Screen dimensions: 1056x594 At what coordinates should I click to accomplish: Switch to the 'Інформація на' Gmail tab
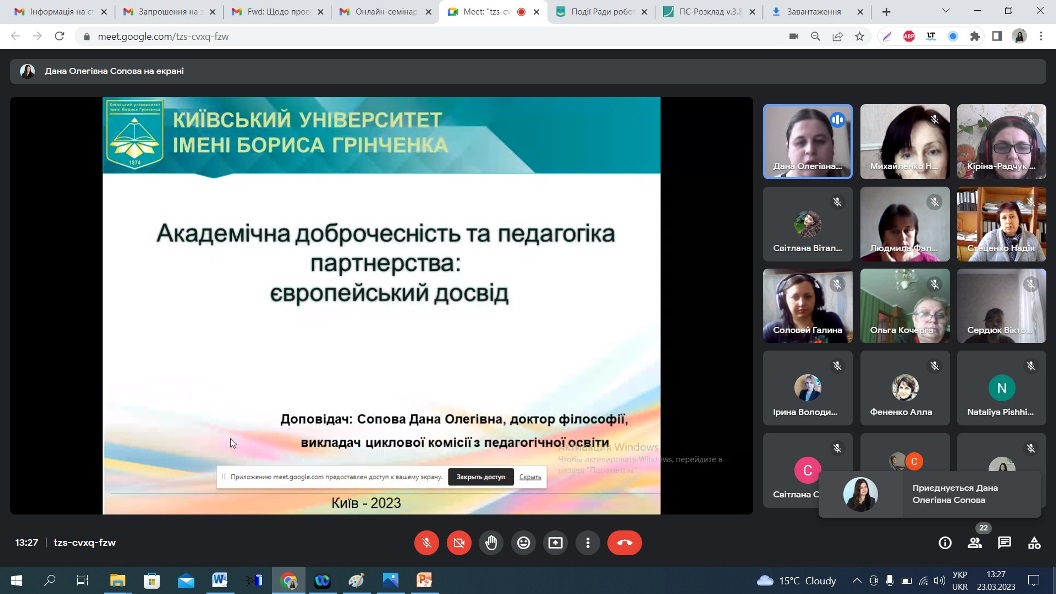(x=59, y=12)
